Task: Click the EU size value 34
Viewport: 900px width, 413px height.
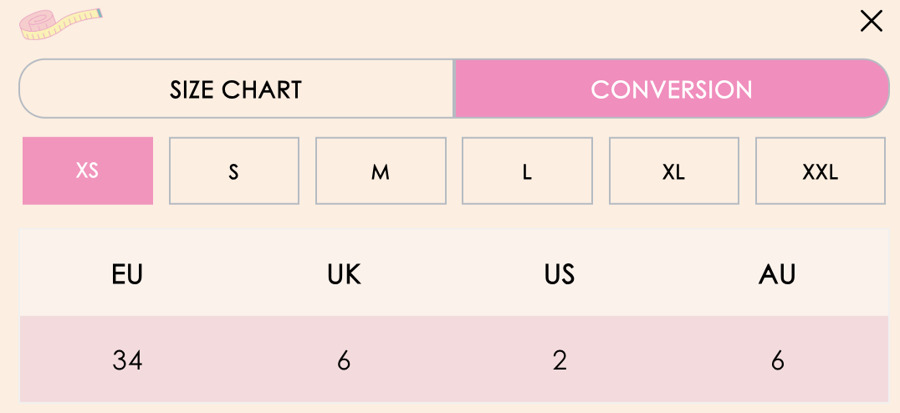Action: pos(127,360)
